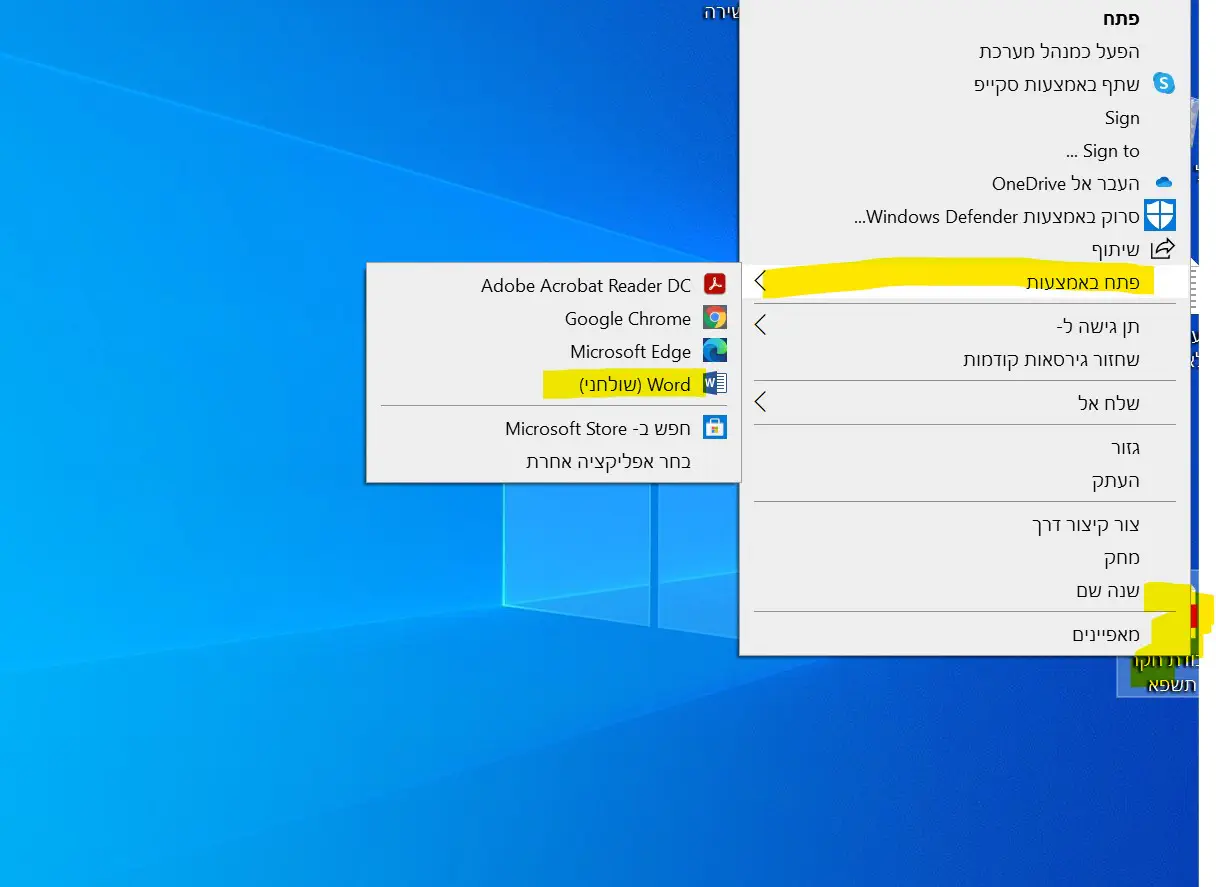The height and width of the screenshot is (887, 1216).
Task: Click the Microsoft Edge icon in submenu
Action: (x=714, y=351)
